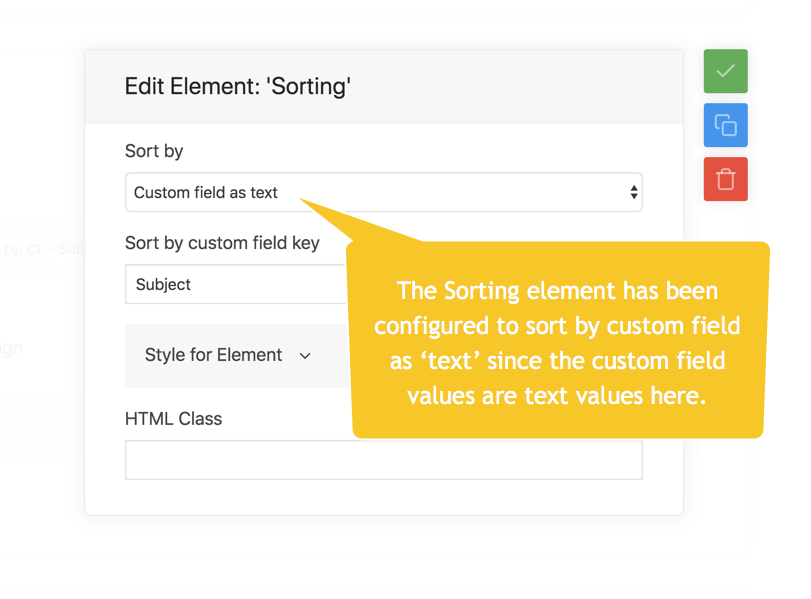
Task: Click the 'Subject' text in the key field
Action: pyautogui.click(x=163, y=284)
